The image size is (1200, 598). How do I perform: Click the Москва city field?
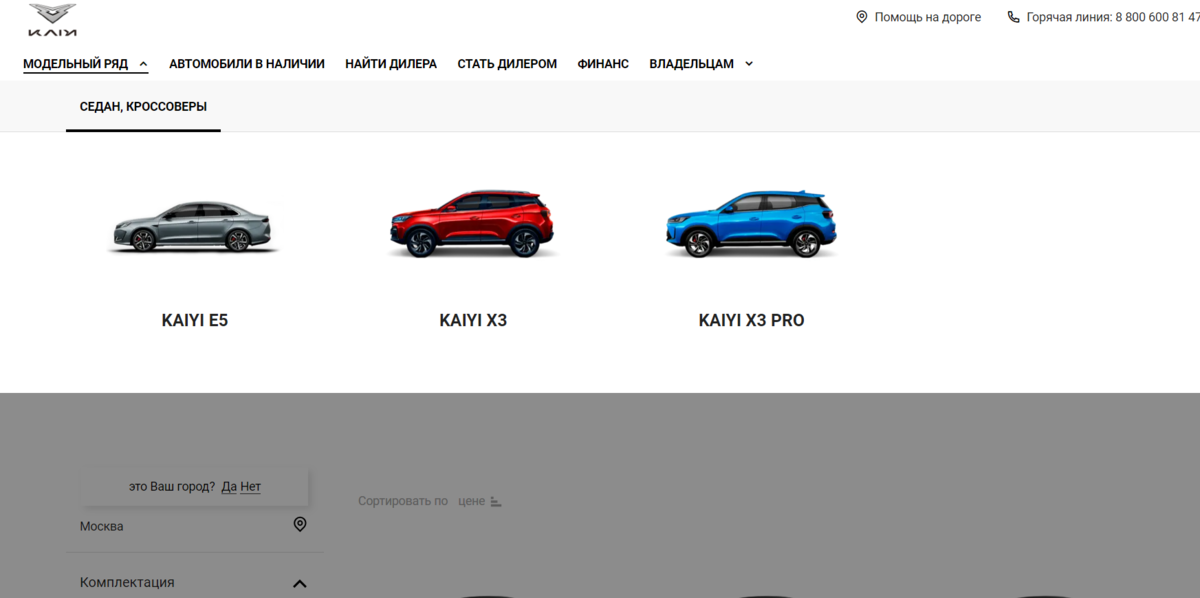pyautogui.click(x=195, y=526)
